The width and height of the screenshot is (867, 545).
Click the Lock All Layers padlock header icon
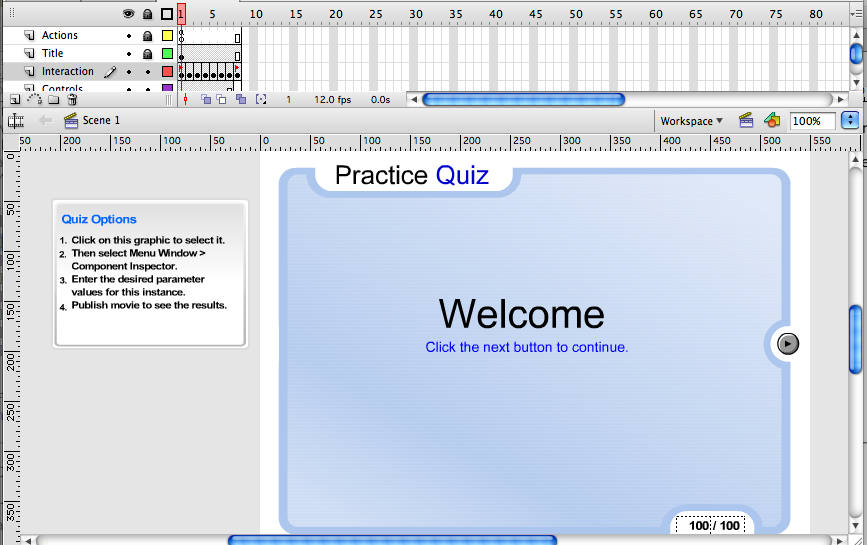[147, 14]
